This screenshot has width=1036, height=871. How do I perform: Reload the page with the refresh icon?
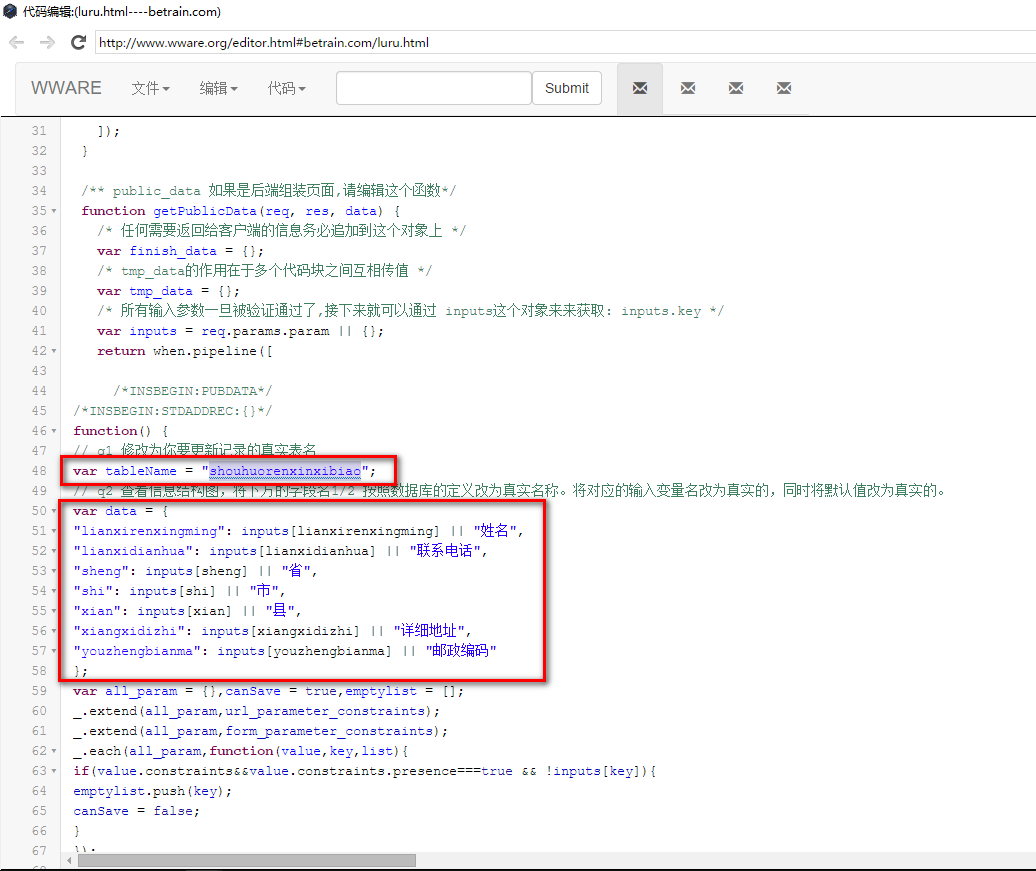tap(79, 43)
